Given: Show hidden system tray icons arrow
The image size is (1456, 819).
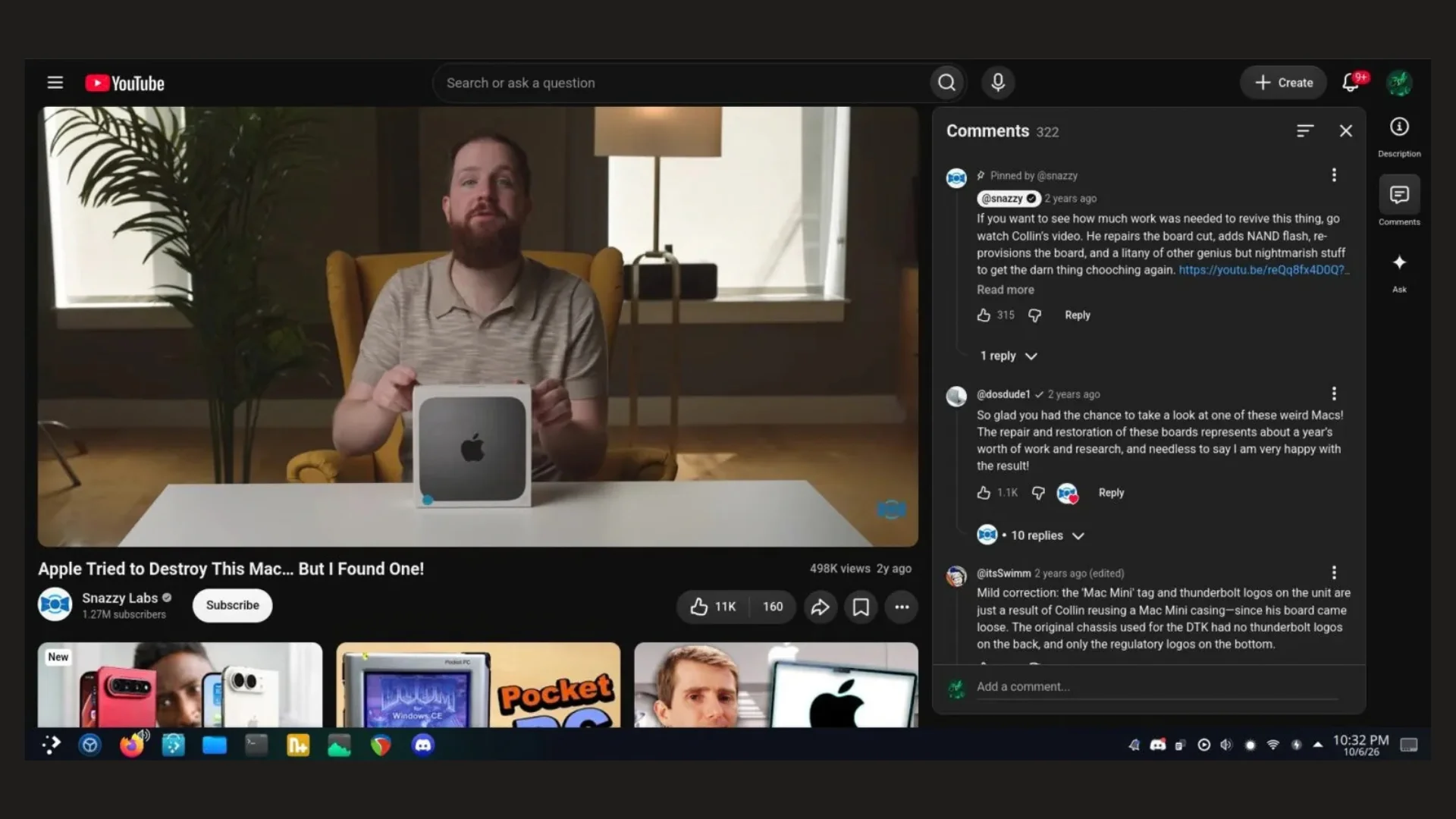Looking at the screenshot, I should 1318,745.
